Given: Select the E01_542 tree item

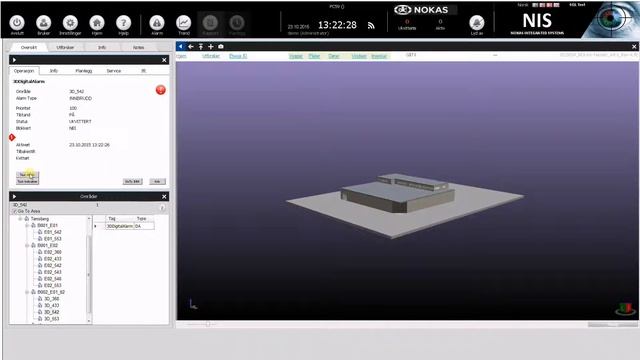Looking at the screenshot, I should tap(53, 232).
